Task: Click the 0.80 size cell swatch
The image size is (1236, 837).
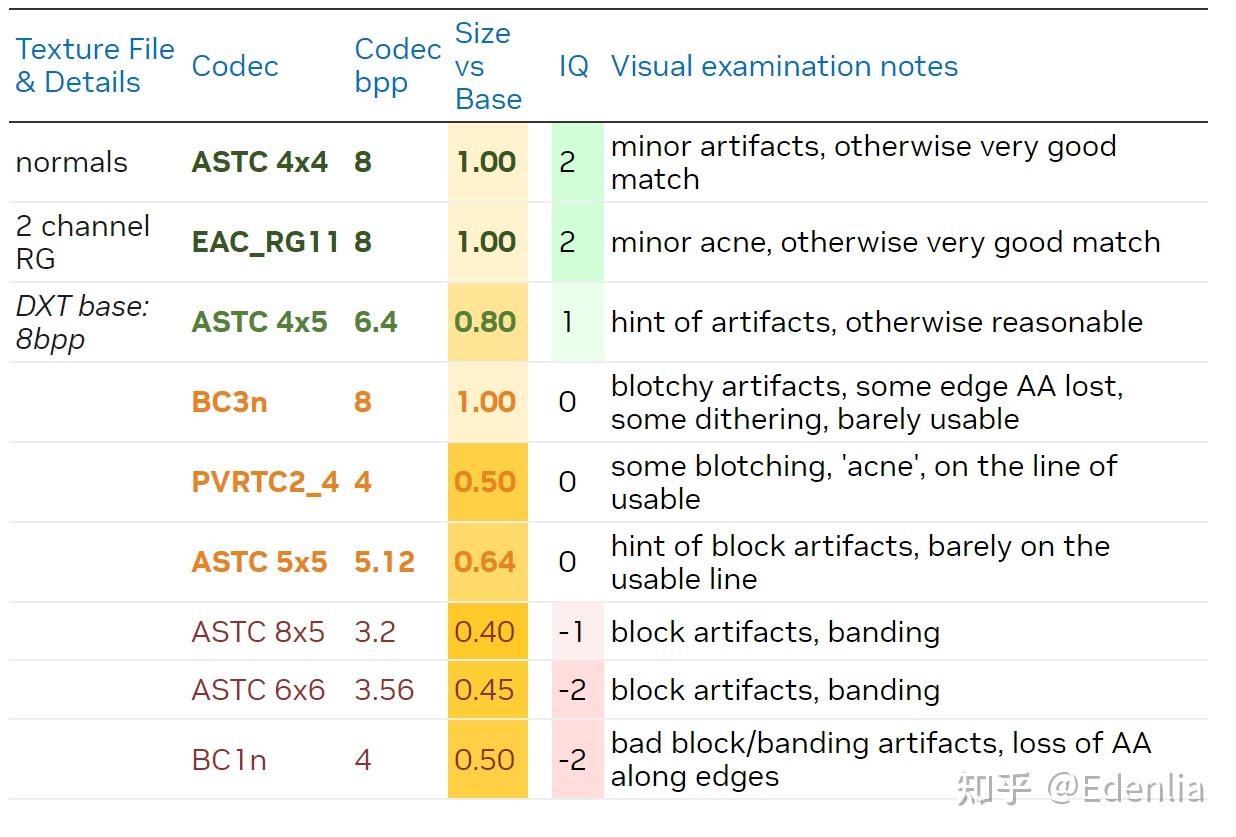Action: pos(487,322)
